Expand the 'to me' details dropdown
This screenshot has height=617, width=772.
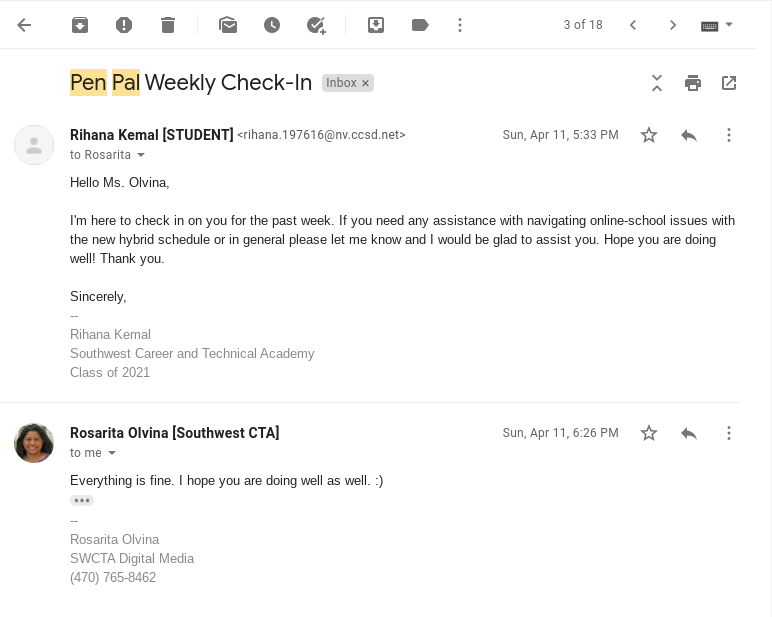(x=112, y=453)
